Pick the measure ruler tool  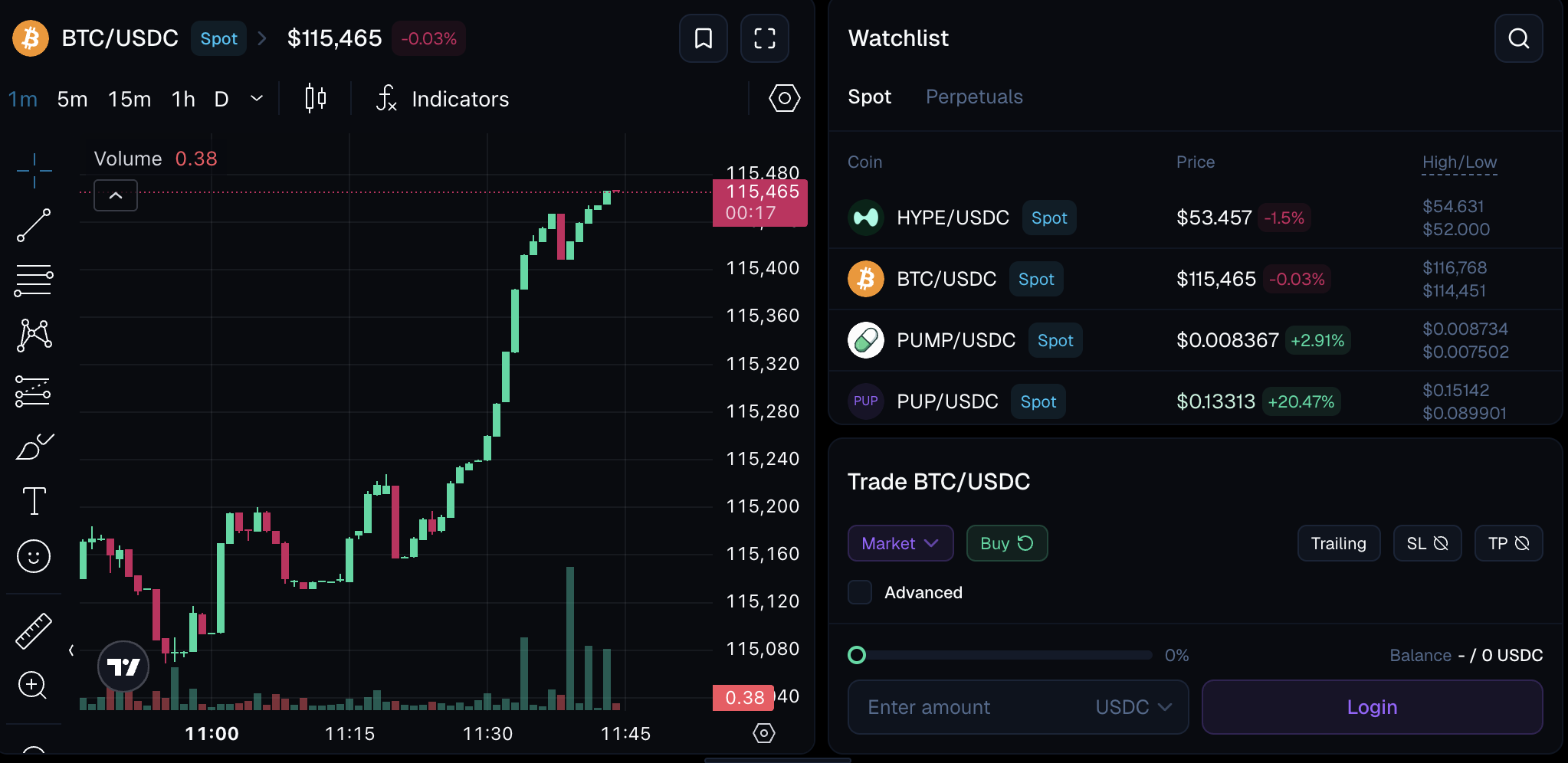pos(34,631)
